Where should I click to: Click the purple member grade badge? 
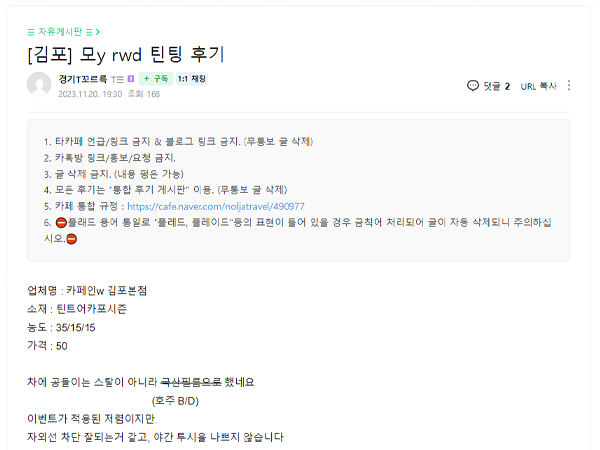pyautogui.click(x=130, y=78)
